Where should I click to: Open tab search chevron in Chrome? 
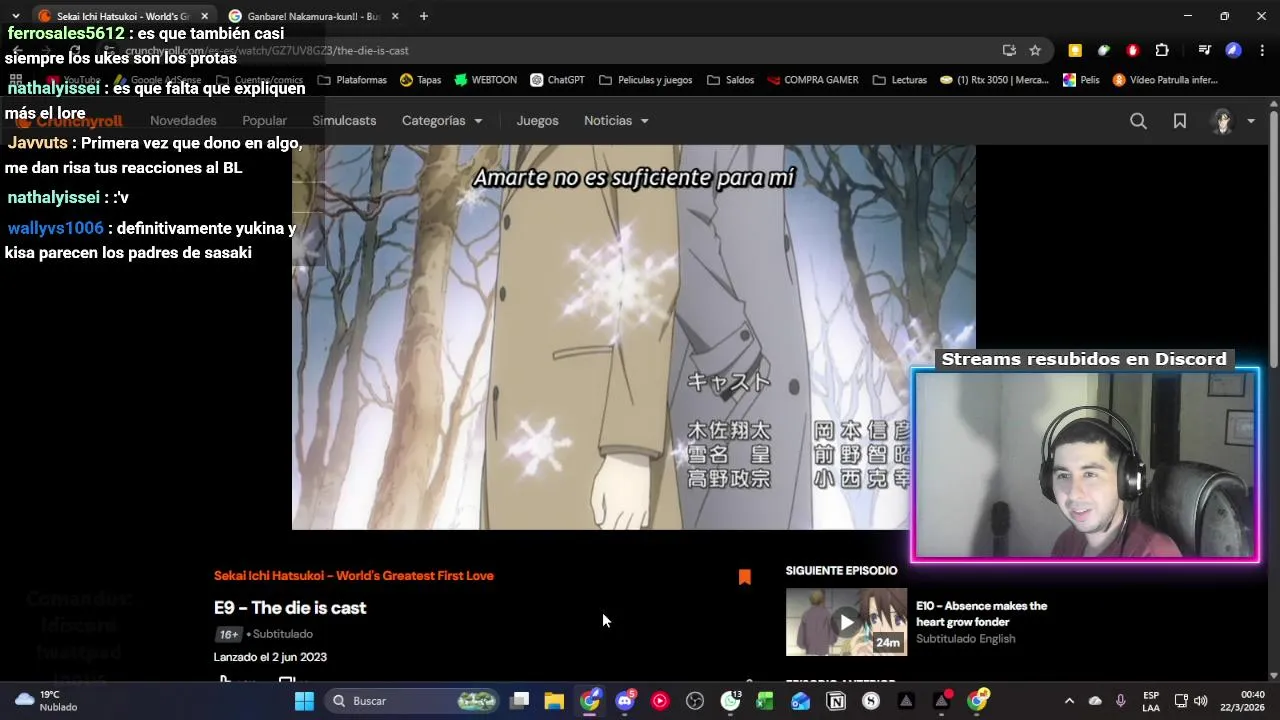[x=15, y=16]
